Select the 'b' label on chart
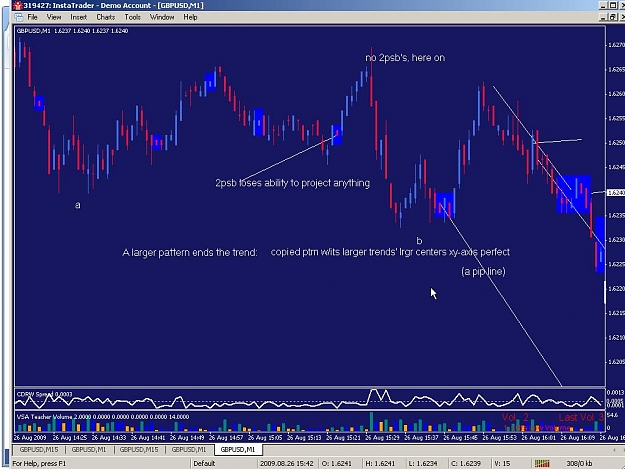625x469 pixels. pyautogui.click(x=419, y=241)
